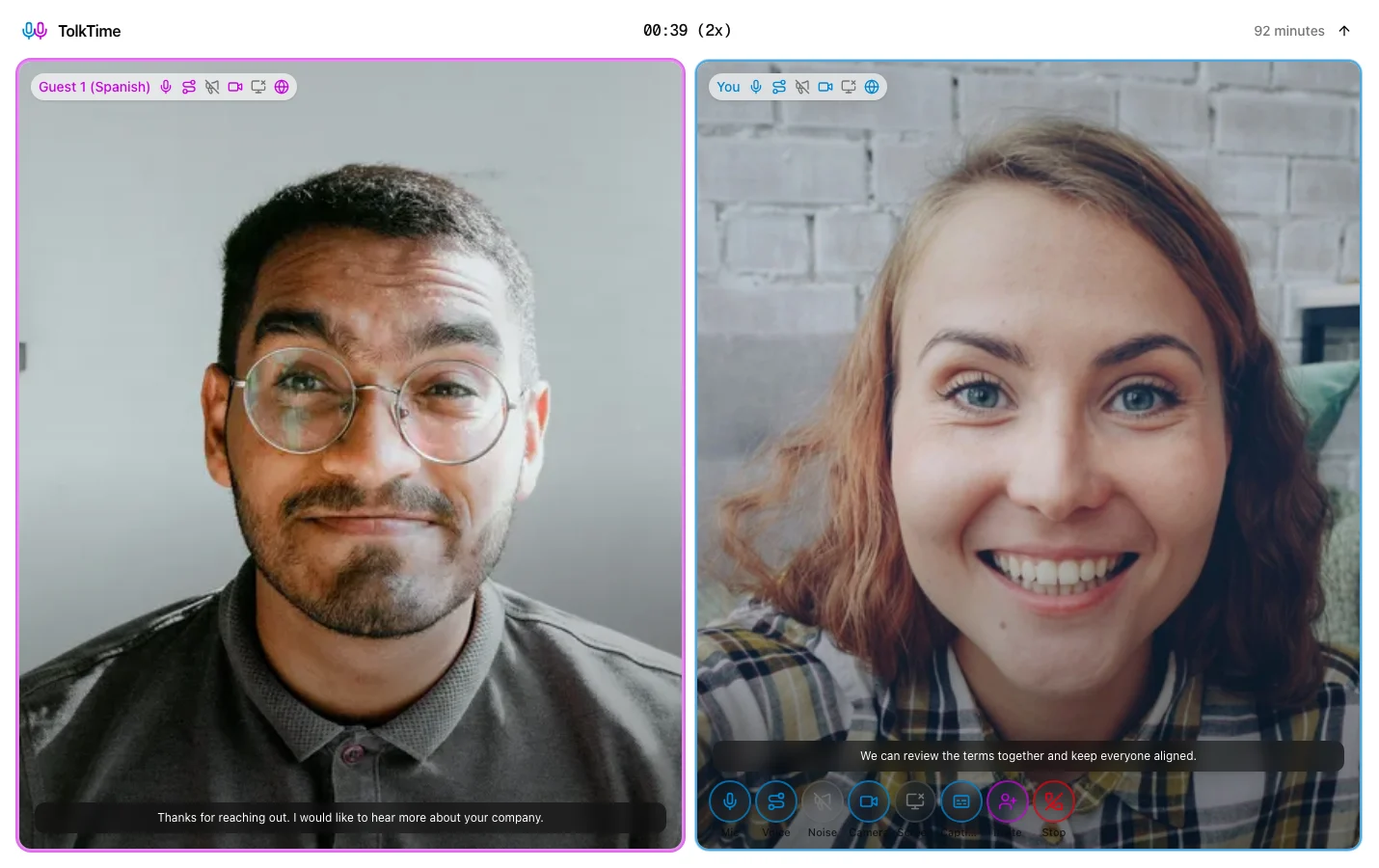Click the globe icon in You badge

pyautogui.click(x=872, y=87)
